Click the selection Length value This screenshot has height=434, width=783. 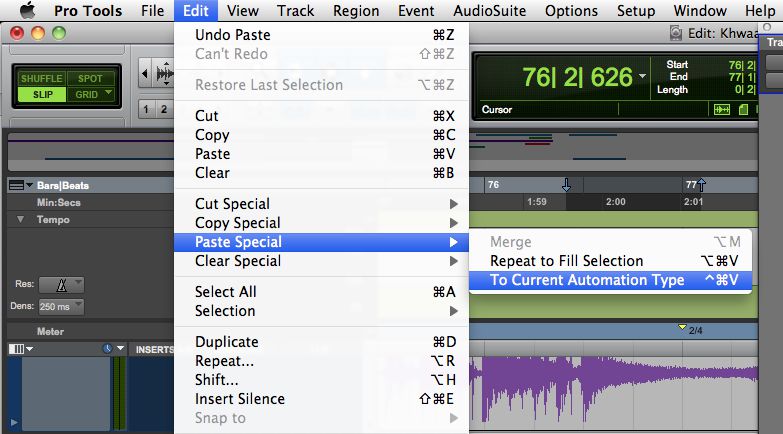coord(745,89)
